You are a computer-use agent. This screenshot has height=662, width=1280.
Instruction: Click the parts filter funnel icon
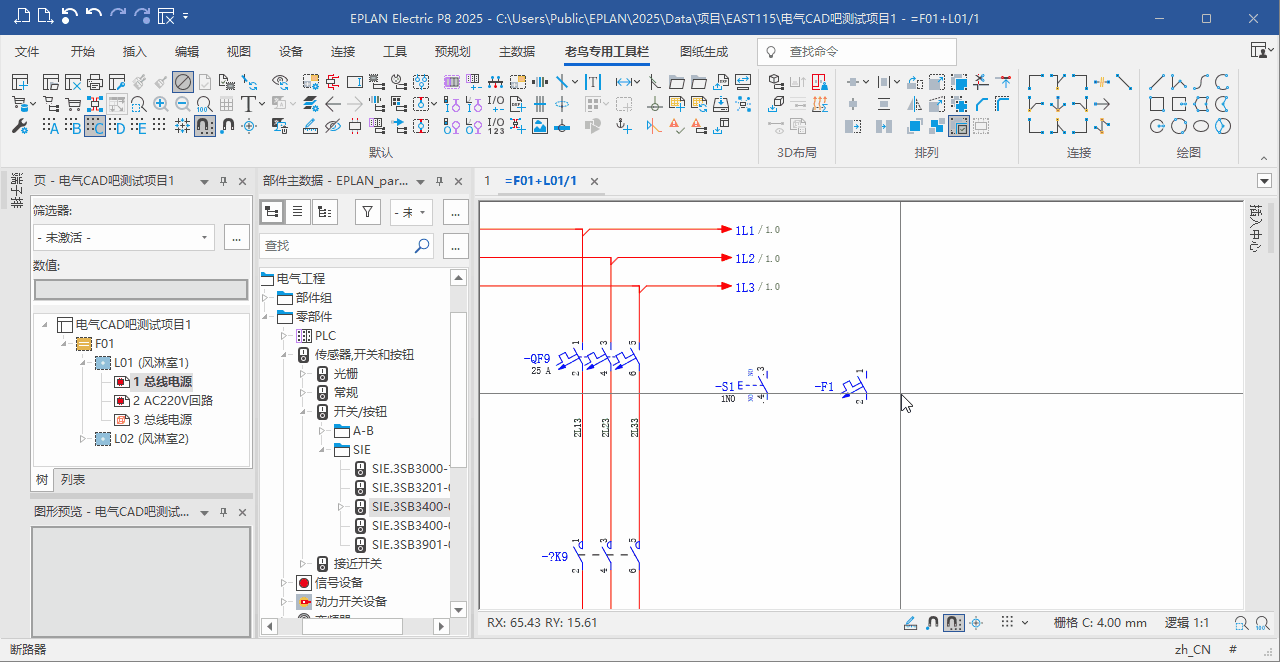pyautogui.click(x=368, y=212)
